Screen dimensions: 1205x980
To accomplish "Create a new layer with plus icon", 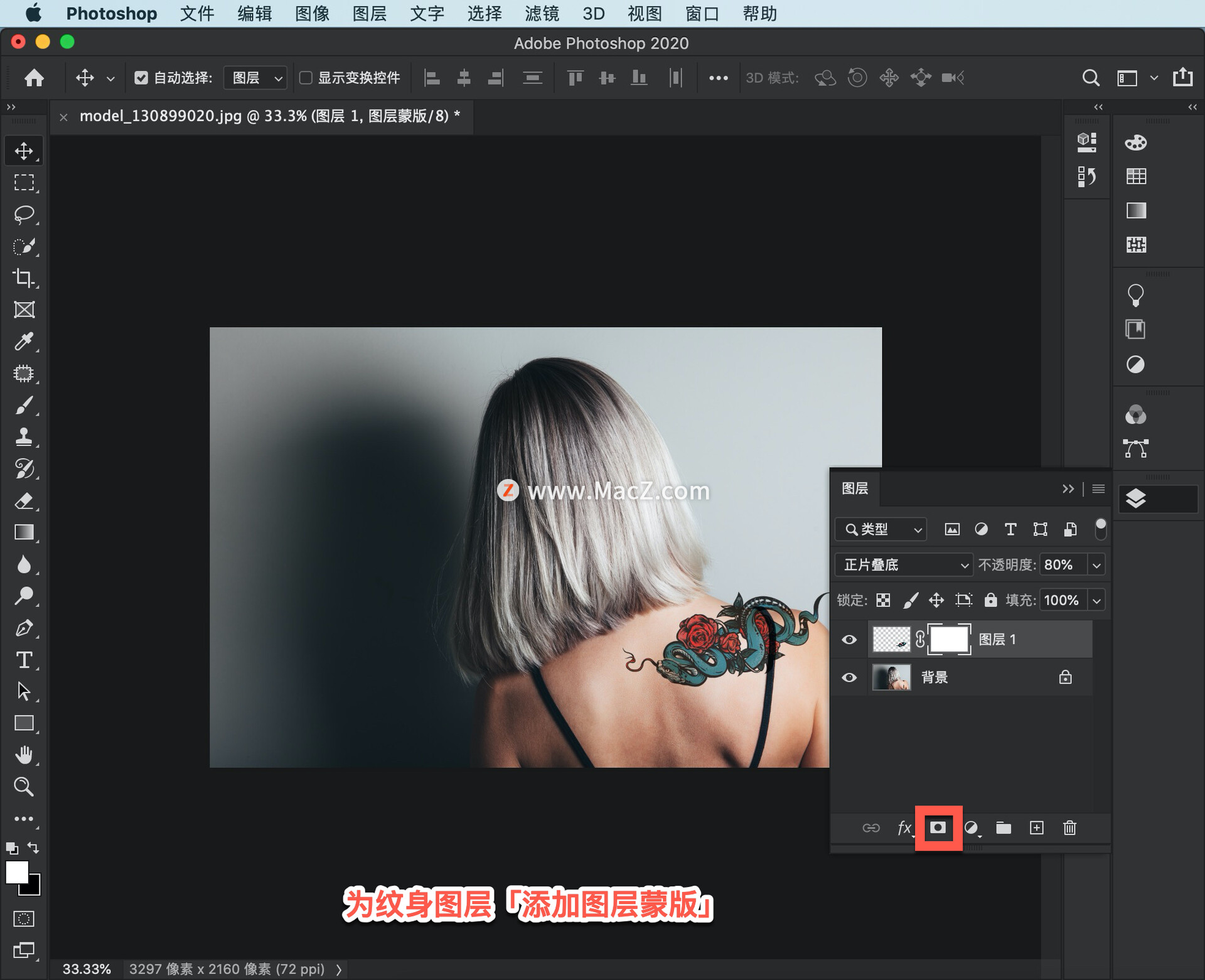I will [1037, 828].
